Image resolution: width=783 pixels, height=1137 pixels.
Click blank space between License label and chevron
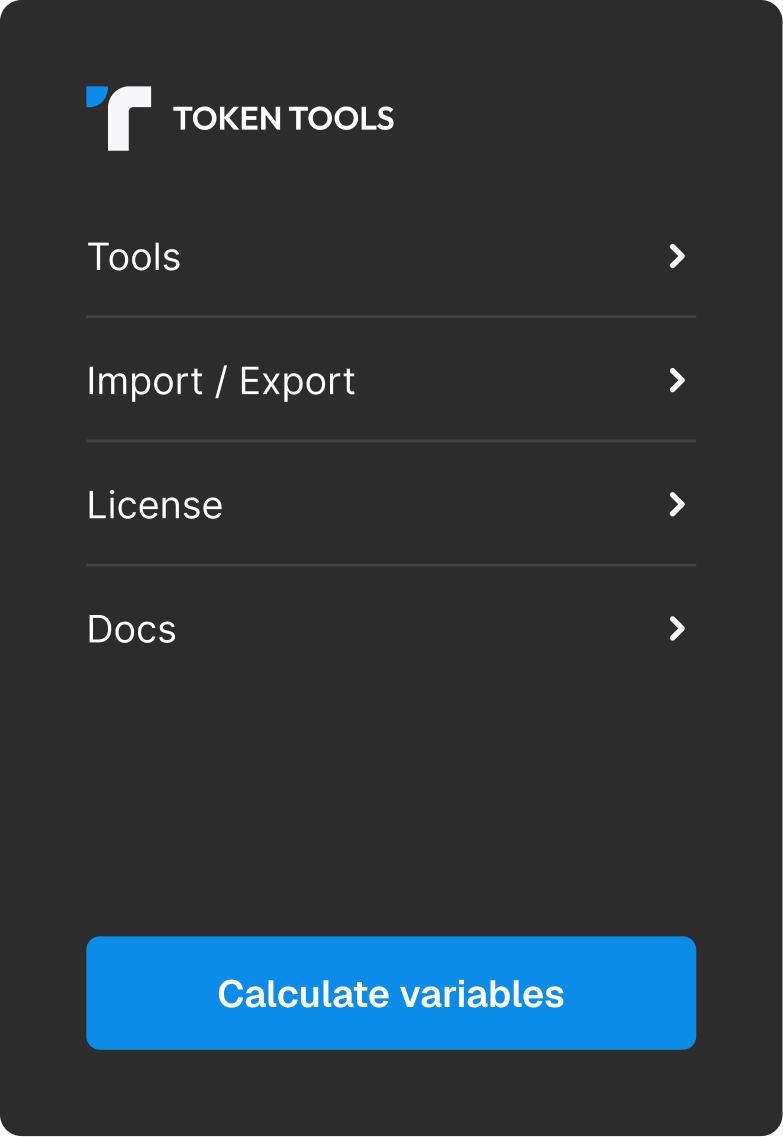tap(440, 505)
